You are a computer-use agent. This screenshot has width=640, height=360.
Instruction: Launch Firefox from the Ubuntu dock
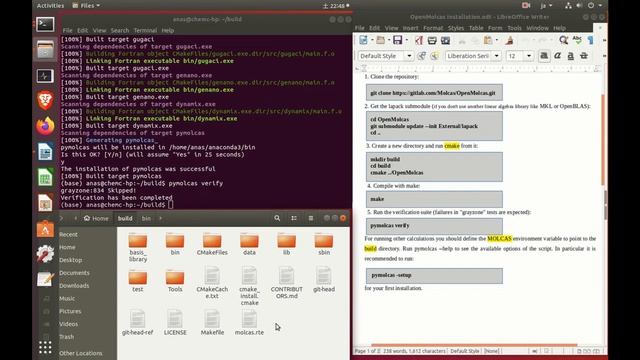(x=45, y=126)
